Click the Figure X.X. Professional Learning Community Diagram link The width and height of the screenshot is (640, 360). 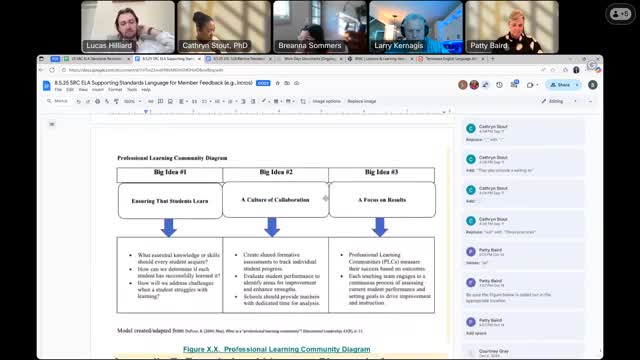[277, 349]
